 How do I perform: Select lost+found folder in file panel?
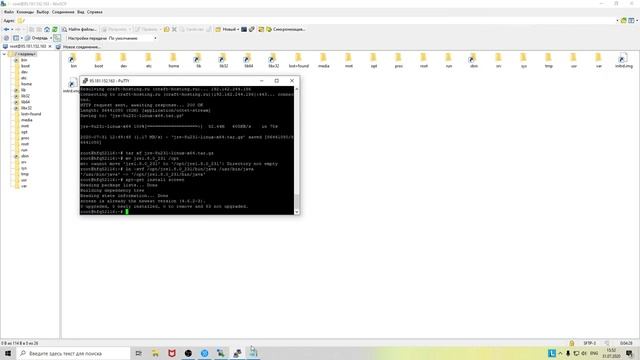[x=298, y=60]
